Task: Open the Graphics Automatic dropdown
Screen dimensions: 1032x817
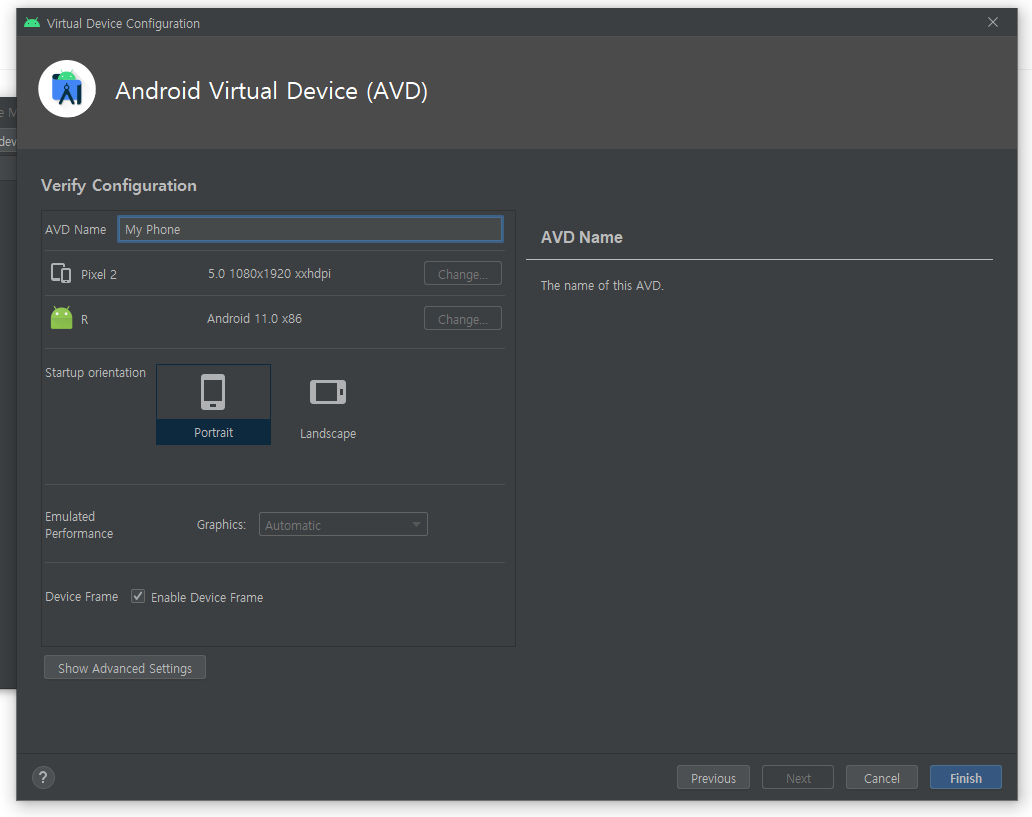Action: tap(343, 525)
